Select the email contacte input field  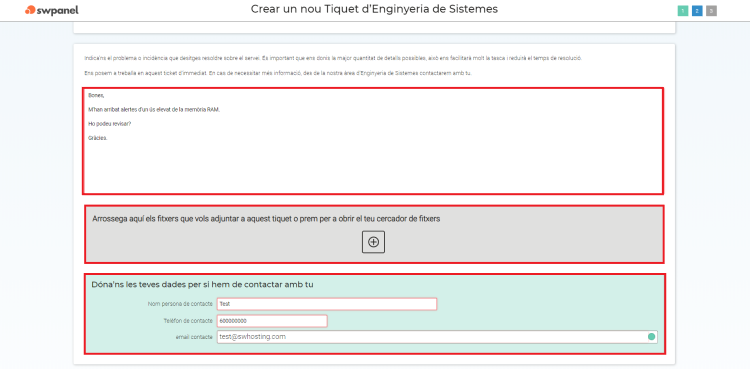point(437,337)
